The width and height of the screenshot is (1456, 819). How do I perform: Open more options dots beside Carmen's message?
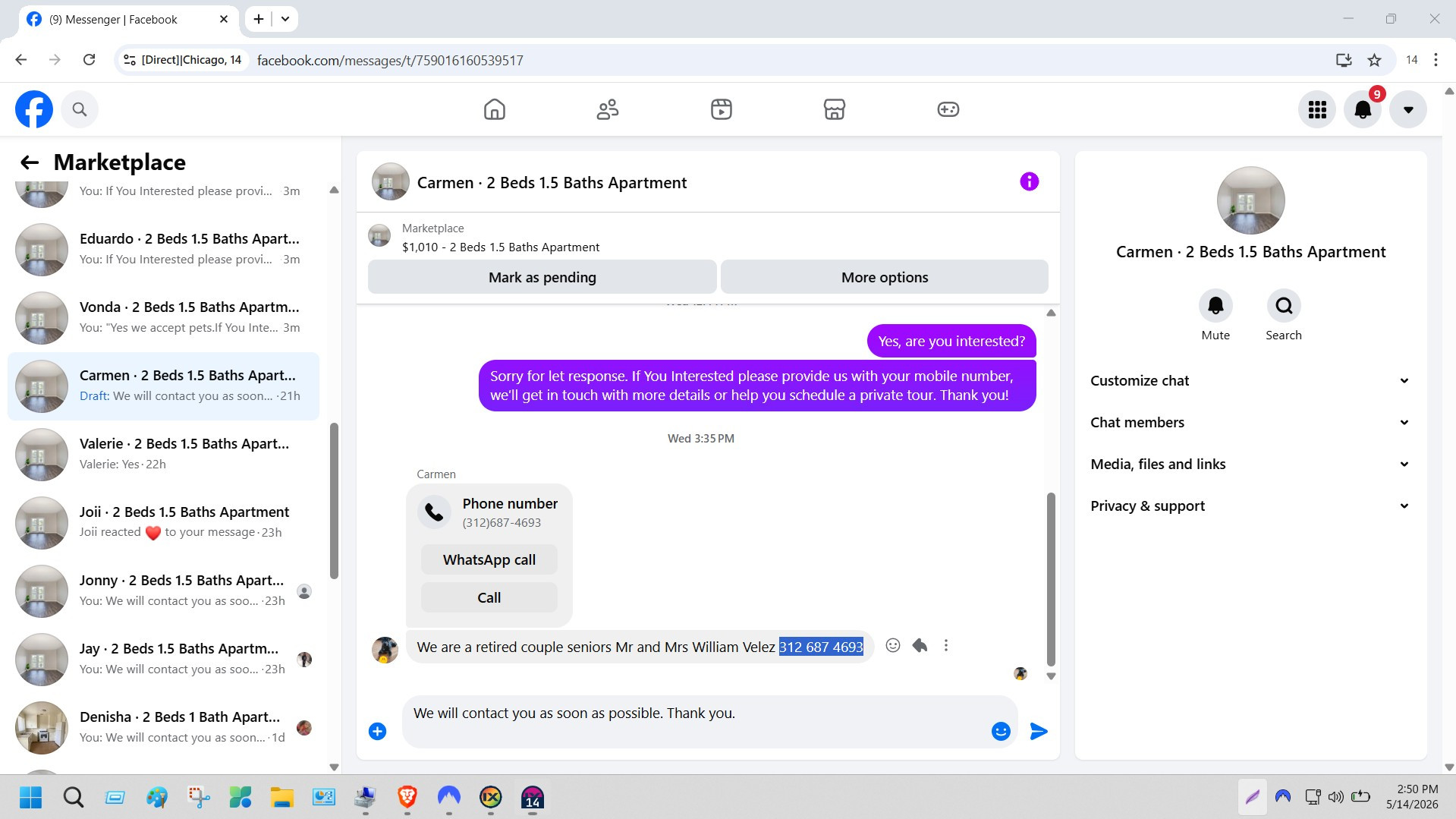946,645
